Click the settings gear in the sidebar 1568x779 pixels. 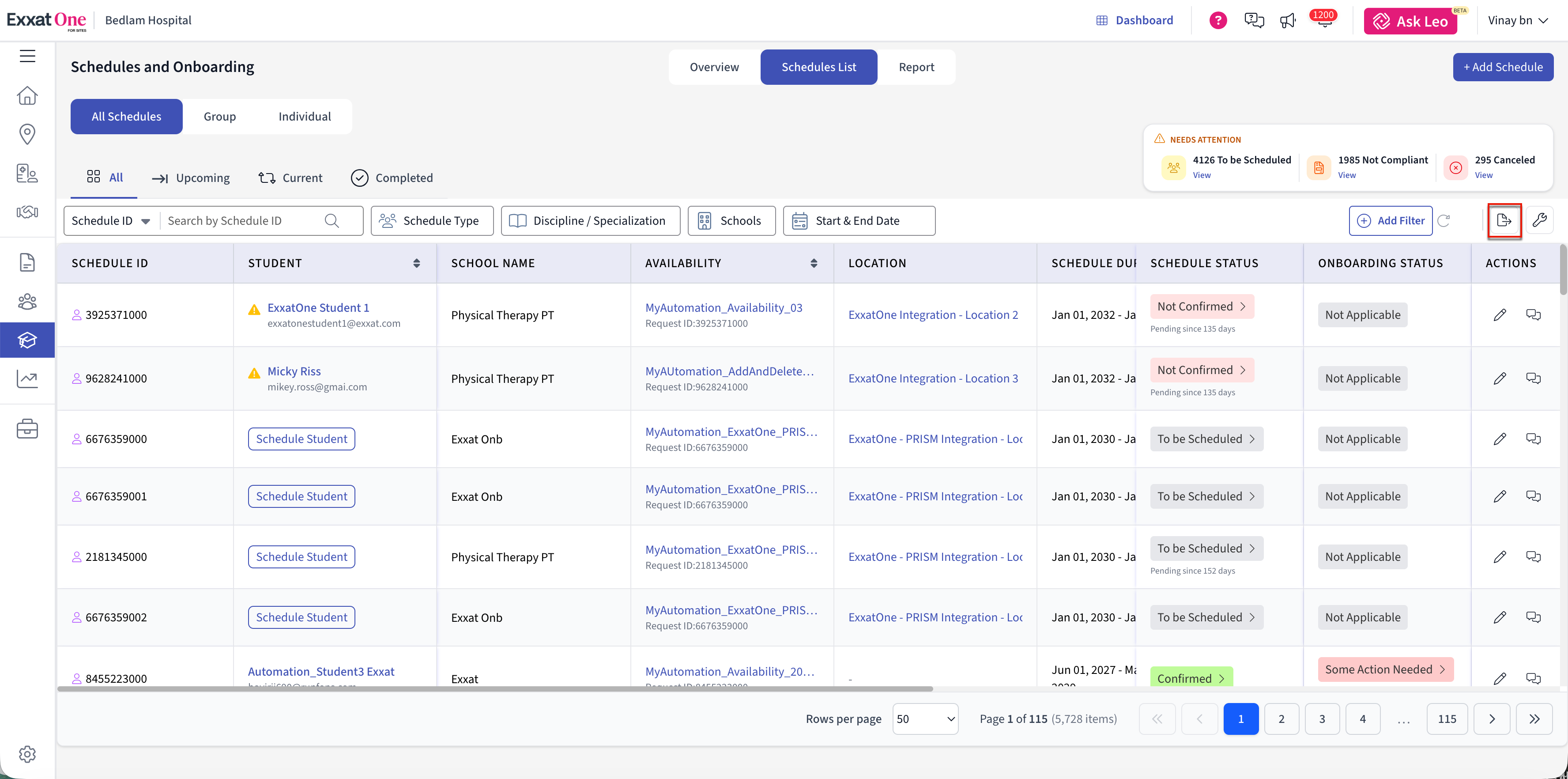point(27,754)
